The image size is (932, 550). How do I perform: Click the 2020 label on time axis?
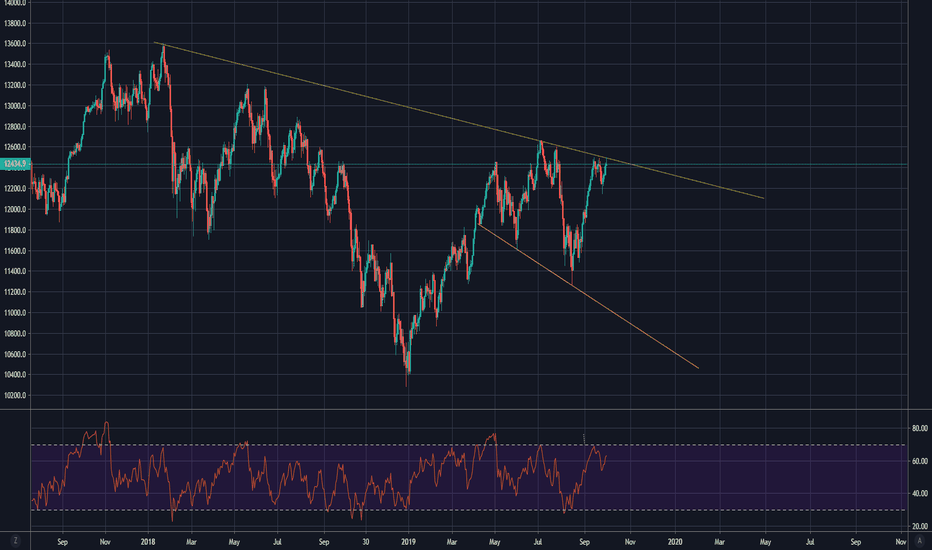675,542
